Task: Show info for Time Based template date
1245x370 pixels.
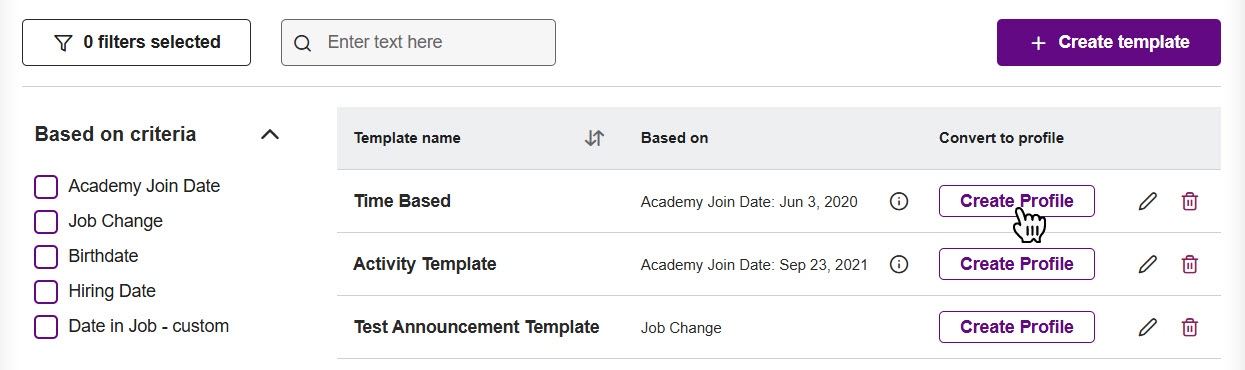Action: 899,201
